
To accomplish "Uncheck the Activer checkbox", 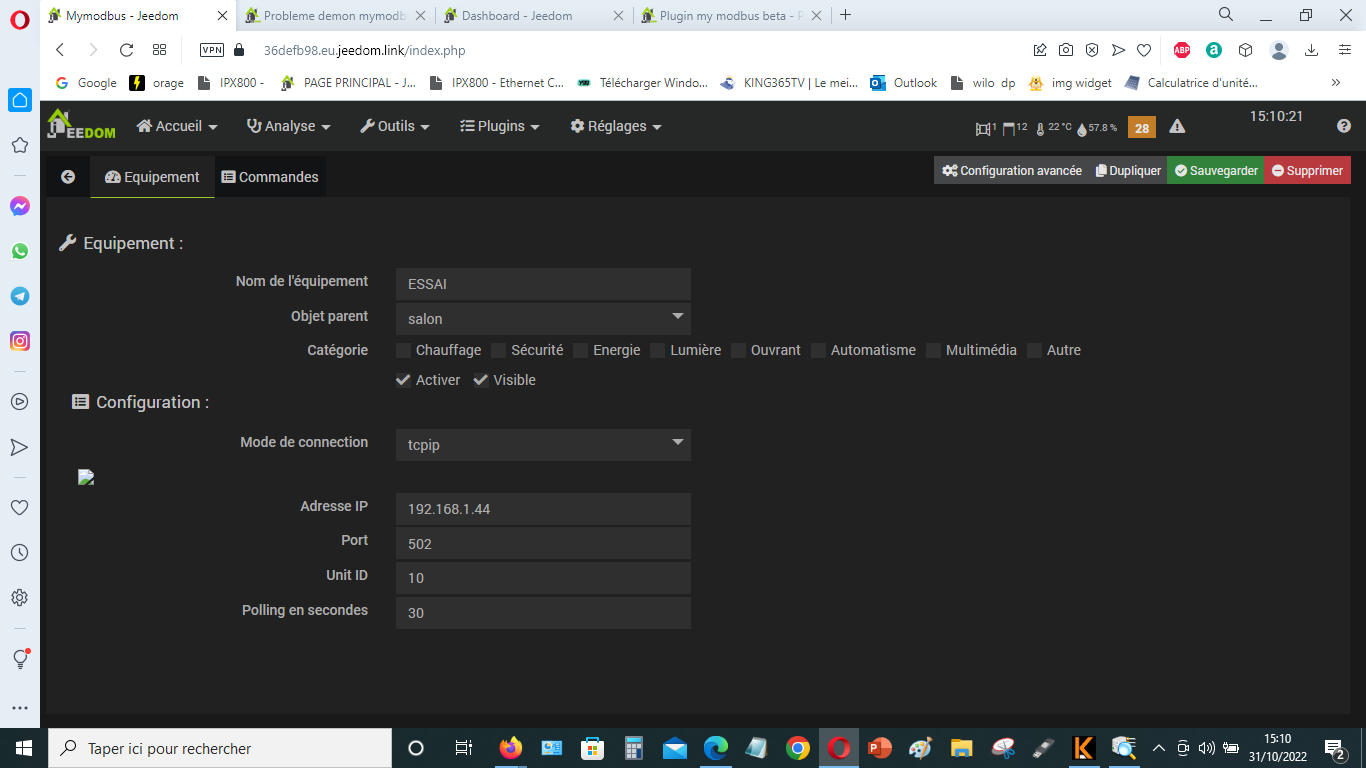I will coord(403,380).
